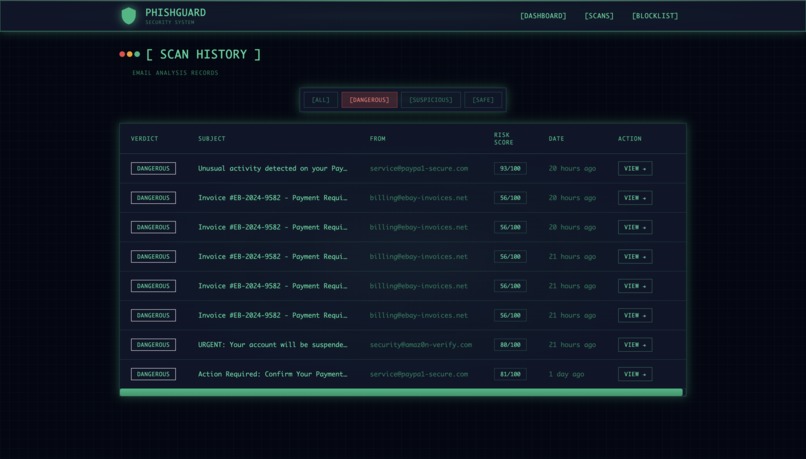The width and height of the screenshot is (806, 459).
Task: View the URGENT account suspended scan
Action: tap(635, 345)
